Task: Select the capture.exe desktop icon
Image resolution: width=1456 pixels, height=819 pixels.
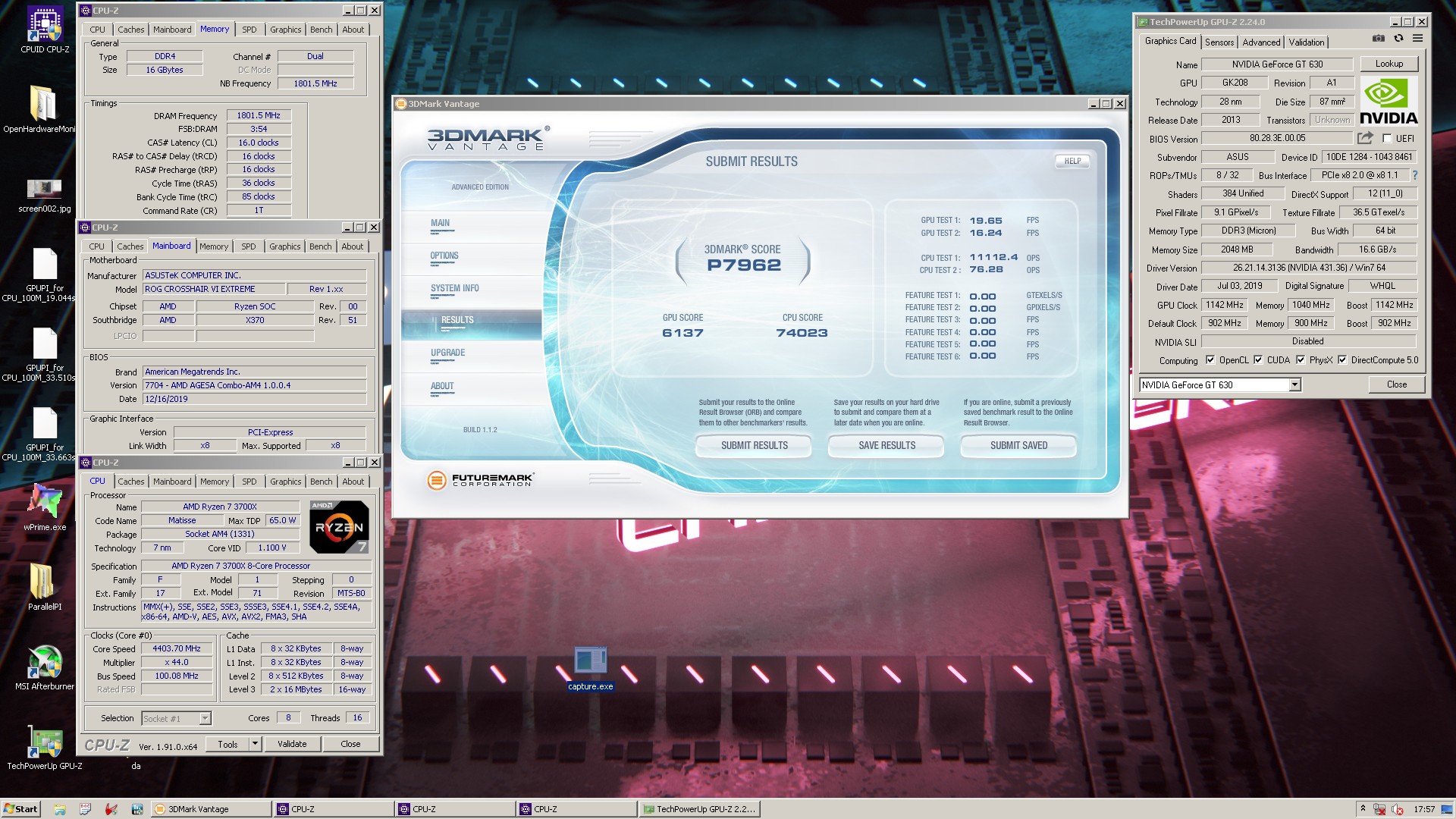Action: pos(590,668)
